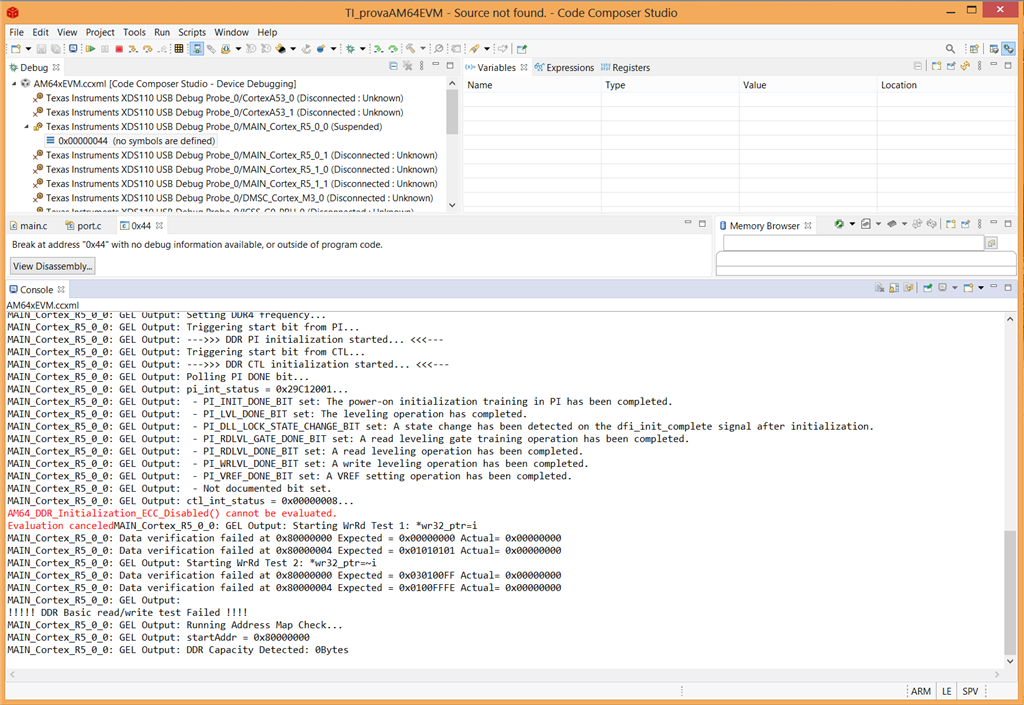Close the Memory Browser tab
This screenshot has height=705, width=1024.
coord(808,225)
